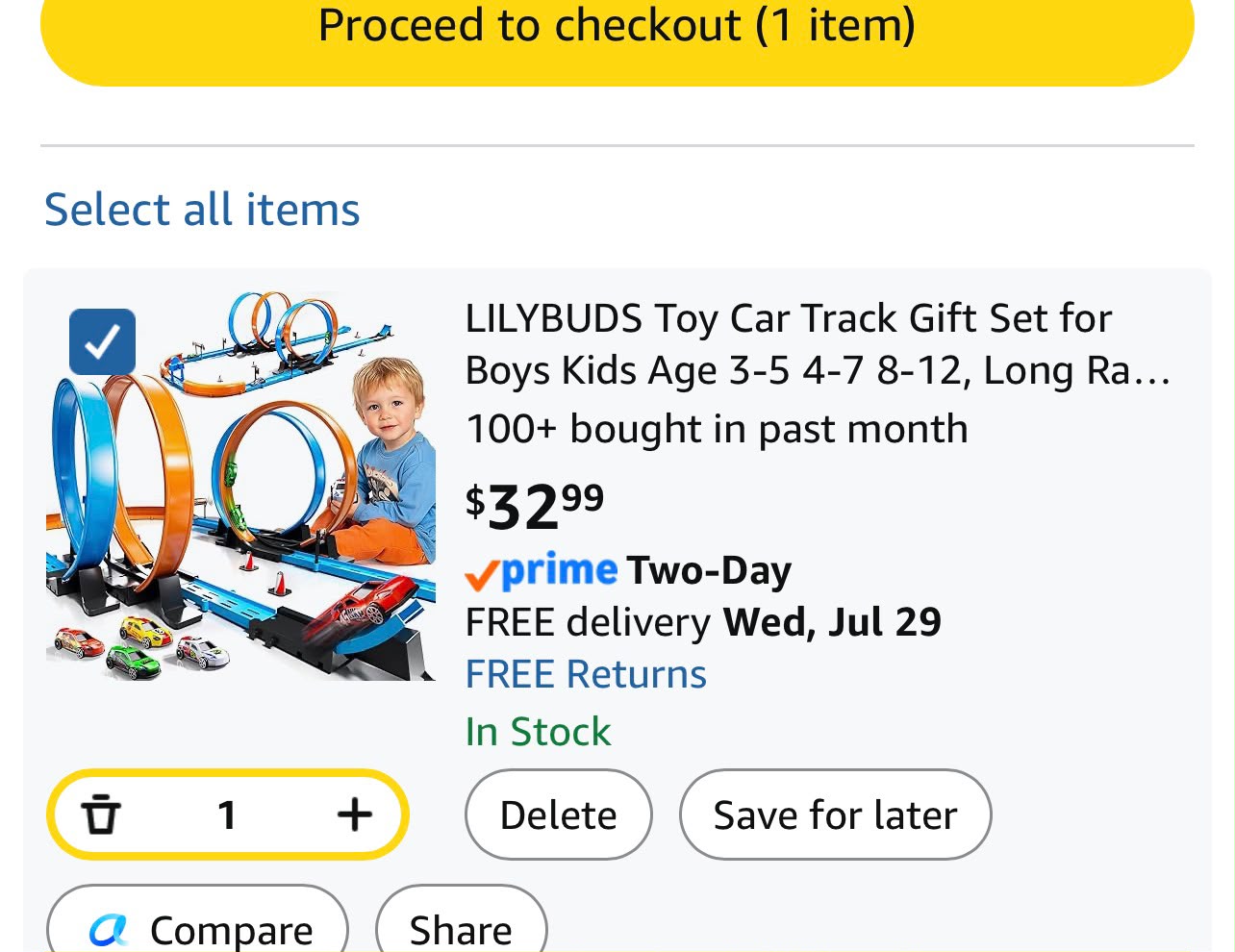Click the Two-Day shipping label
This screenshot has height=952, width=1235.
[x=709, y=571]
